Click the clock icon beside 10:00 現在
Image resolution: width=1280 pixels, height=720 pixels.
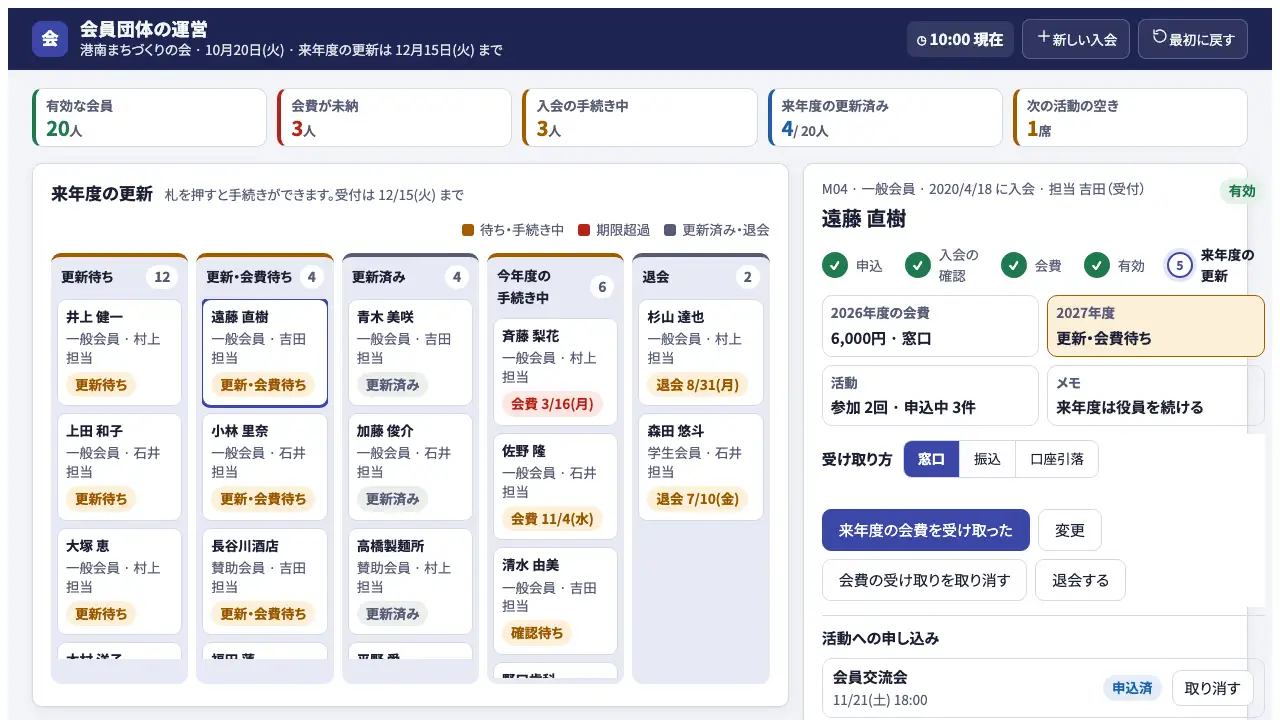pyautogui.click(x=922, y=40)
